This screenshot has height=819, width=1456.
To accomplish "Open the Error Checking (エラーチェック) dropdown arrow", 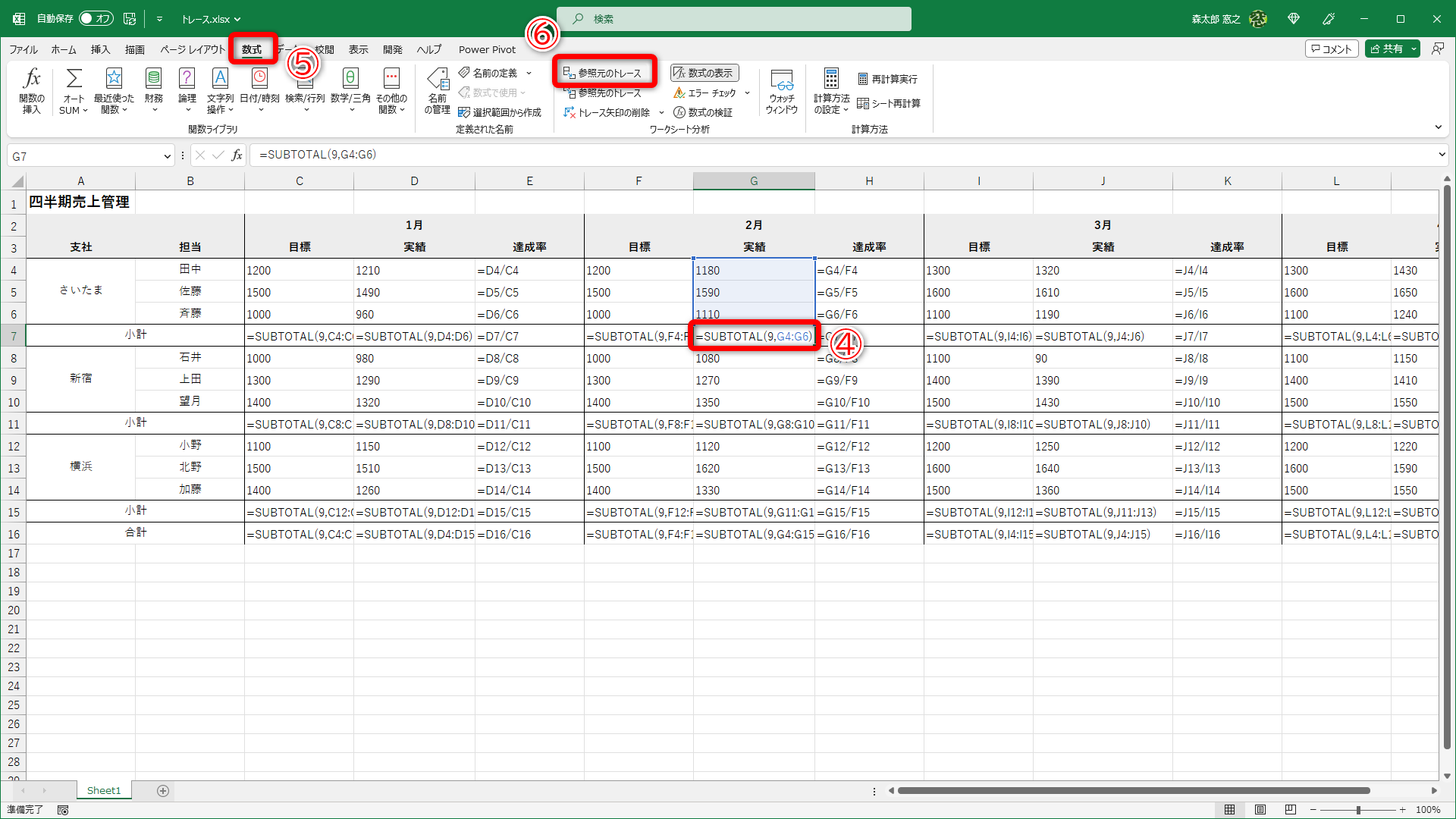I will [747, 93].
